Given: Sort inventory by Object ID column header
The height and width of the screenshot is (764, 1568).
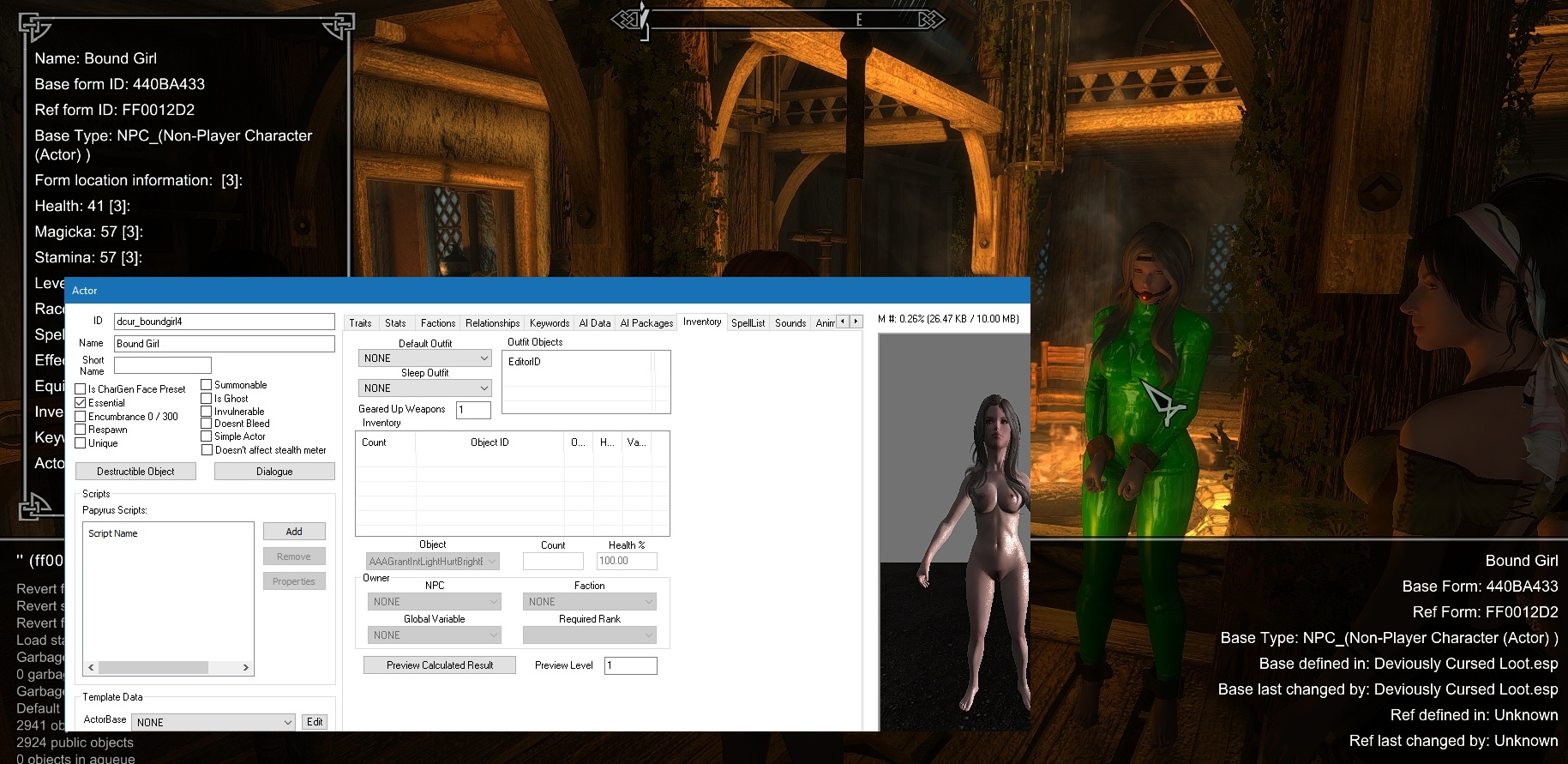Looking at the screenshot, I should (490, 442).
